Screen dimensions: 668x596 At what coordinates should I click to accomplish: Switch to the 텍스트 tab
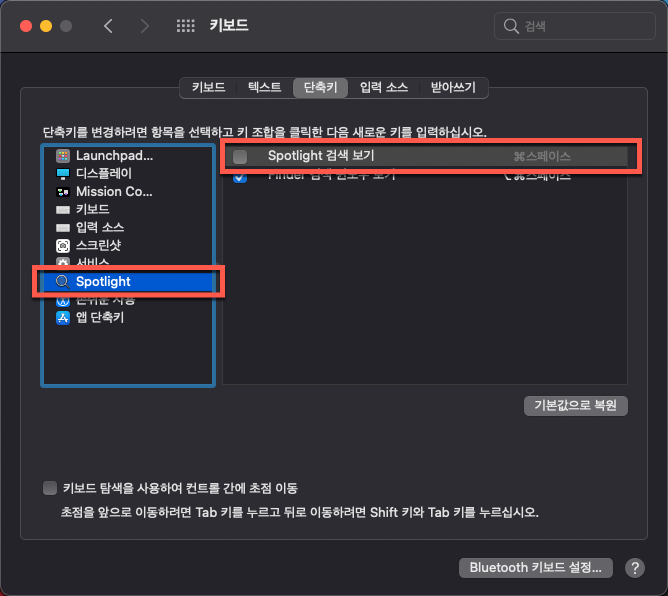coord(265,87)
